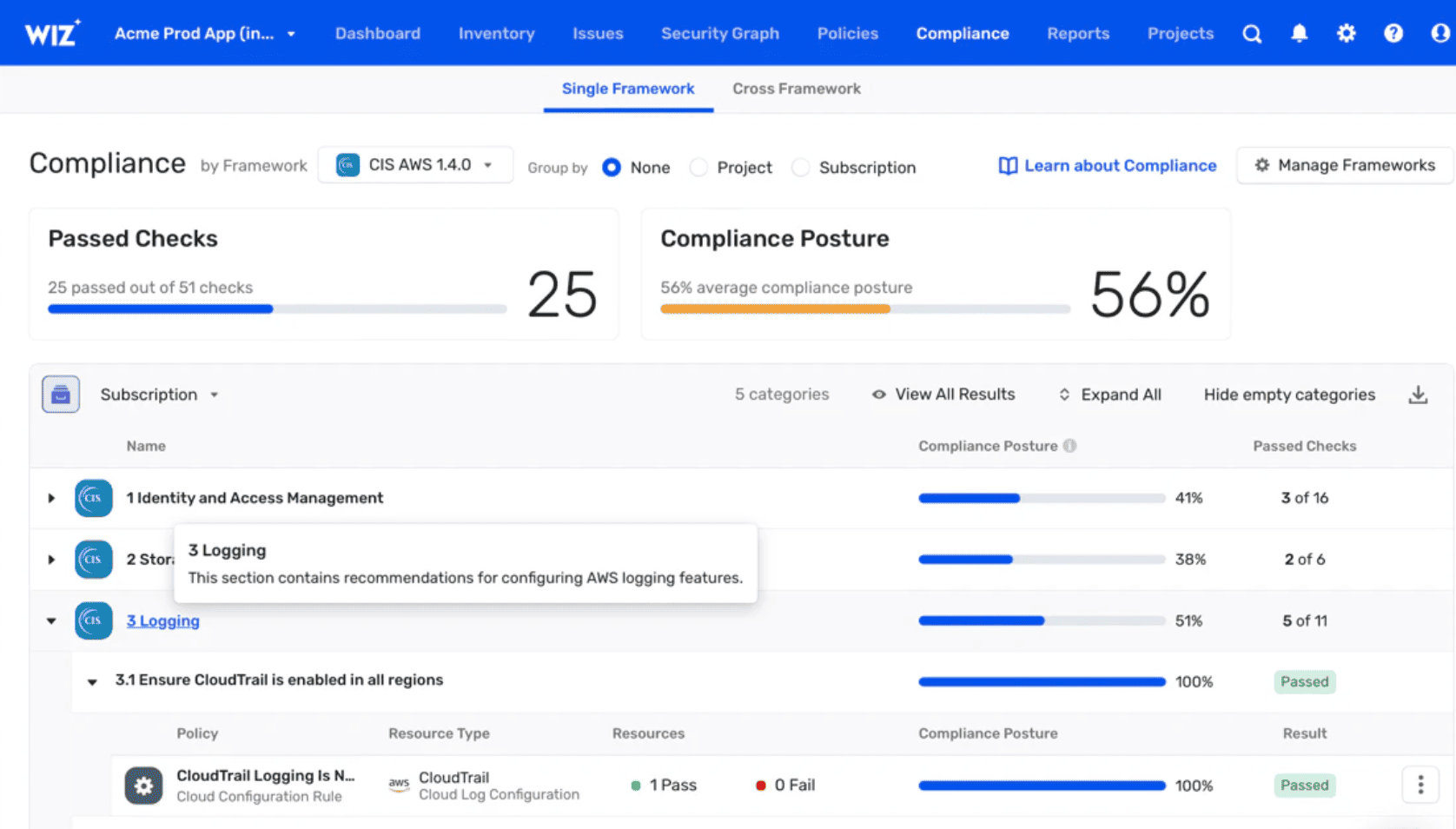
Task: Click the Expand All arrows icon
Action: [x=1064, y=395]
